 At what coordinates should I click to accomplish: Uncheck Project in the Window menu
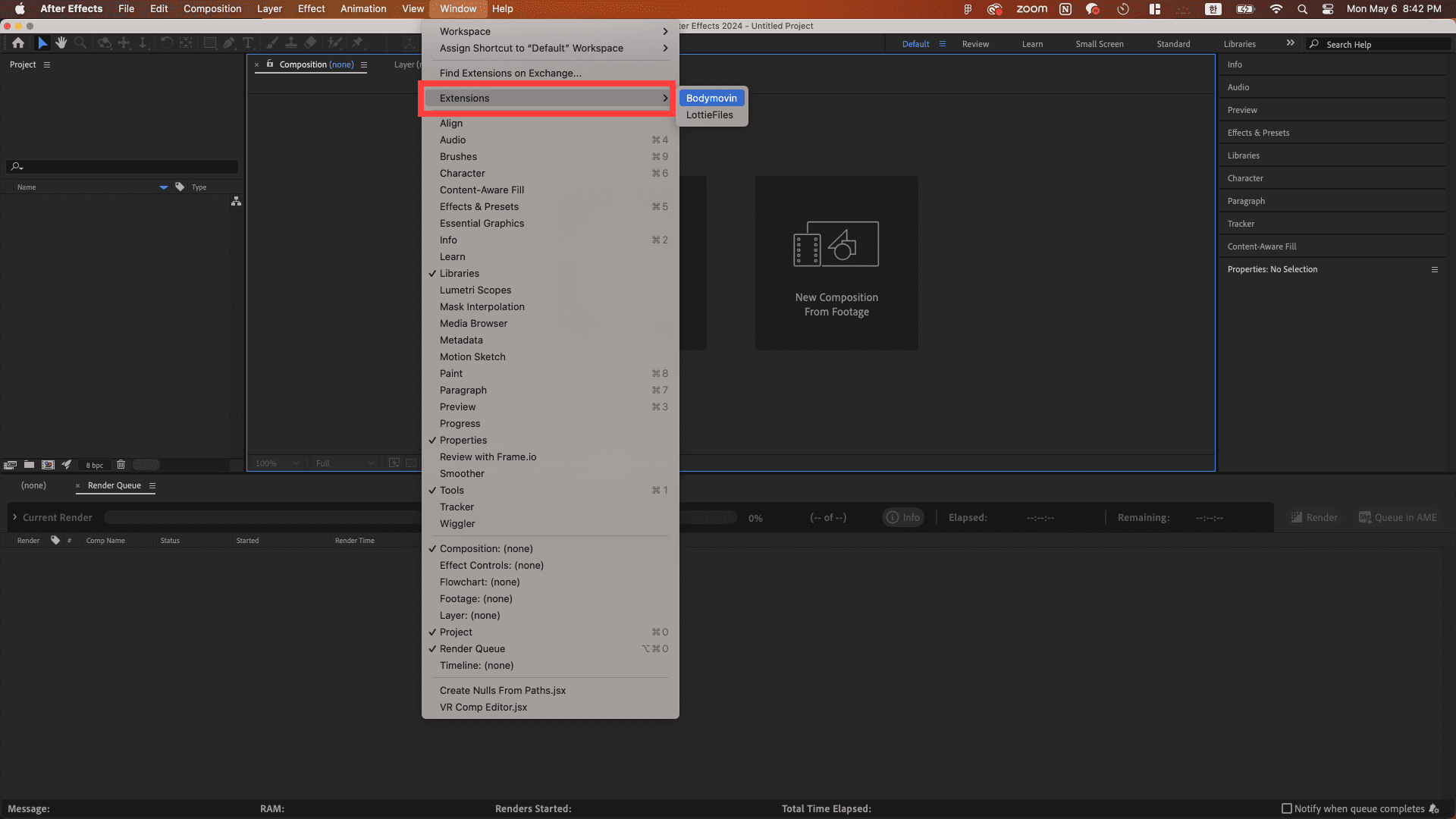click(550, 632)
